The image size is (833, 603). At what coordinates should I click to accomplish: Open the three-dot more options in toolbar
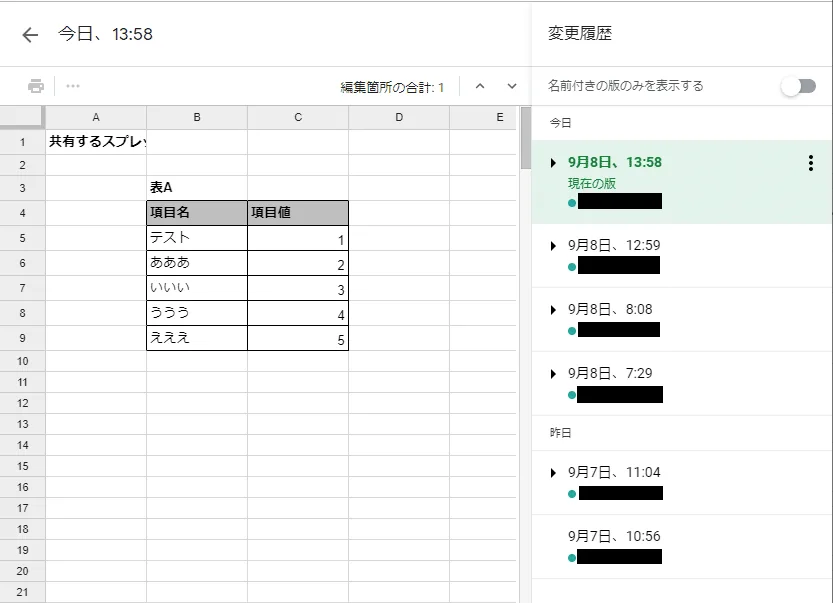coord(73,86)
